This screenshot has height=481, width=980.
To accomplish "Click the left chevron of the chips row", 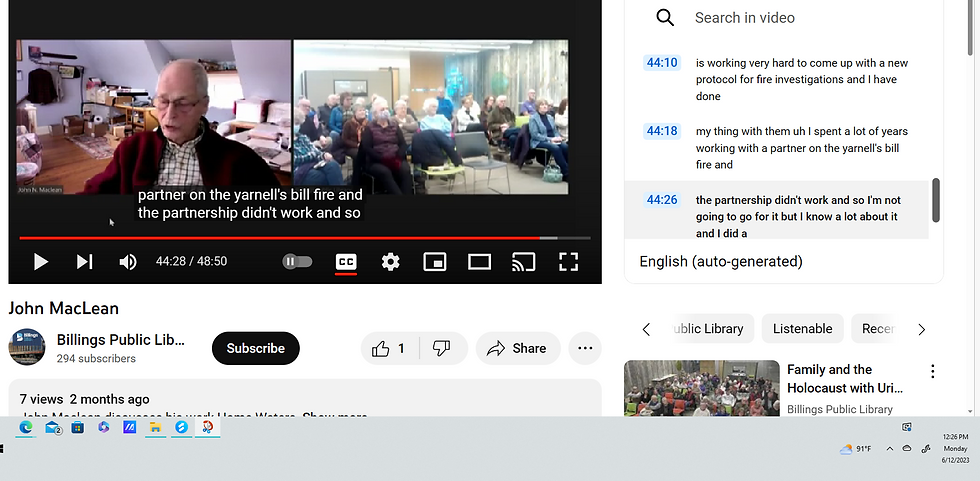I will 646,329.
